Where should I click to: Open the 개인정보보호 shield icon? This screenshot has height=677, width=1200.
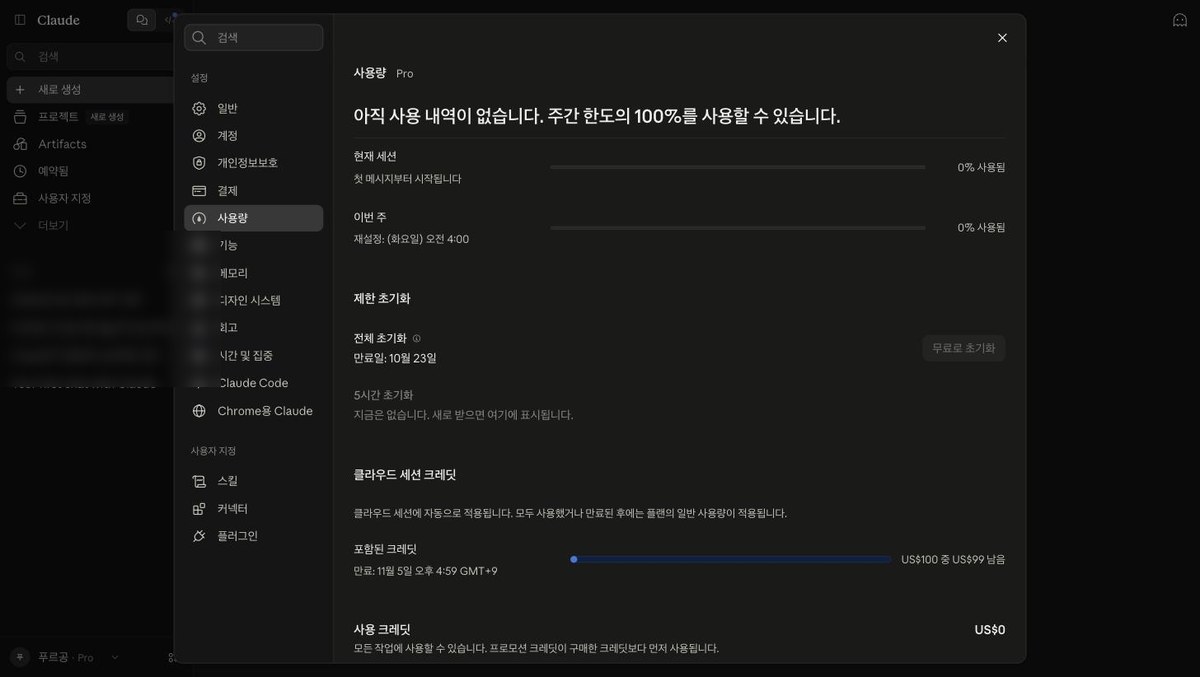click(x=199, y=163)
